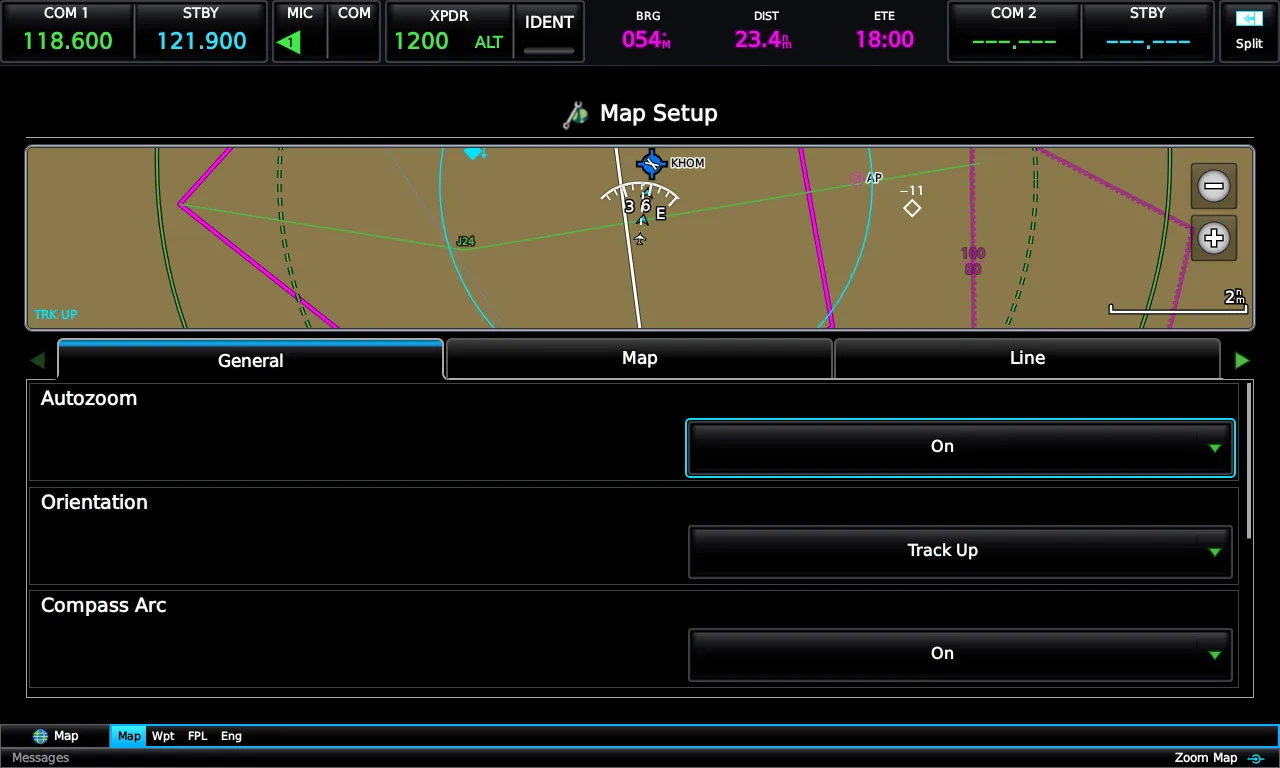Switch to the Line tab
This screenshot has height=768, width=1280.
click(1027, 358)
